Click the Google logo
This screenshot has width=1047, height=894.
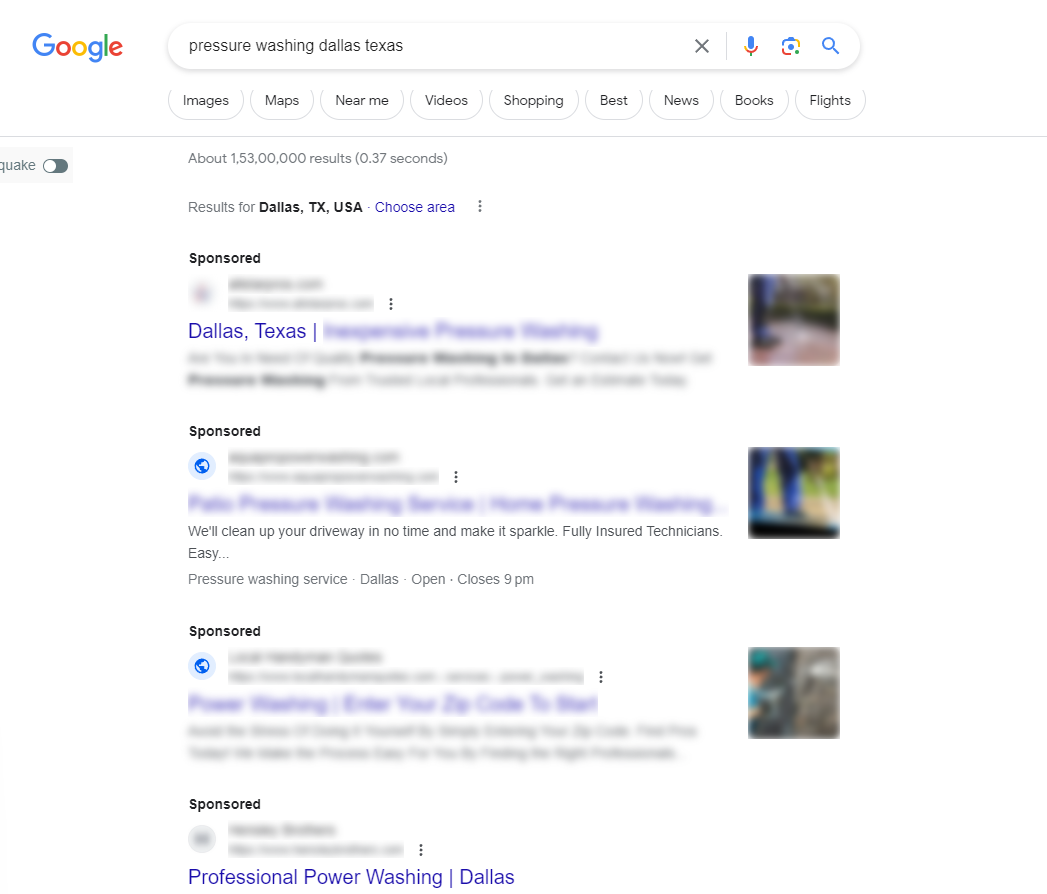point(77,47)
